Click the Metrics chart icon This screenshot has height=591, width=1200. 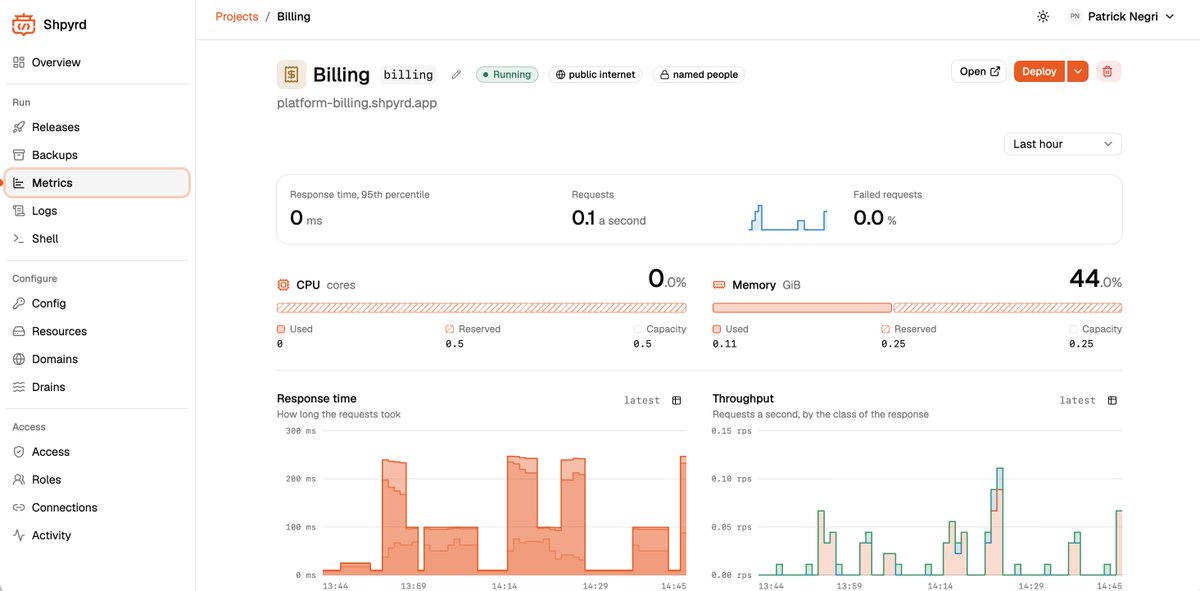click(19, 183)
